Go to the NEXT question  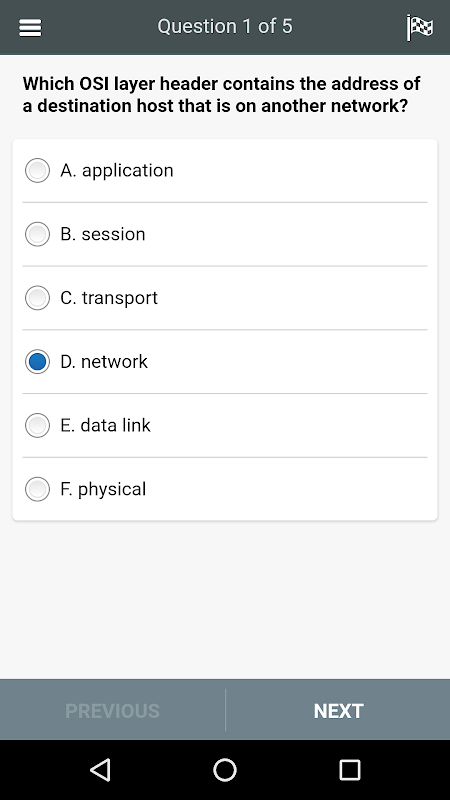(x=338, y=711)
